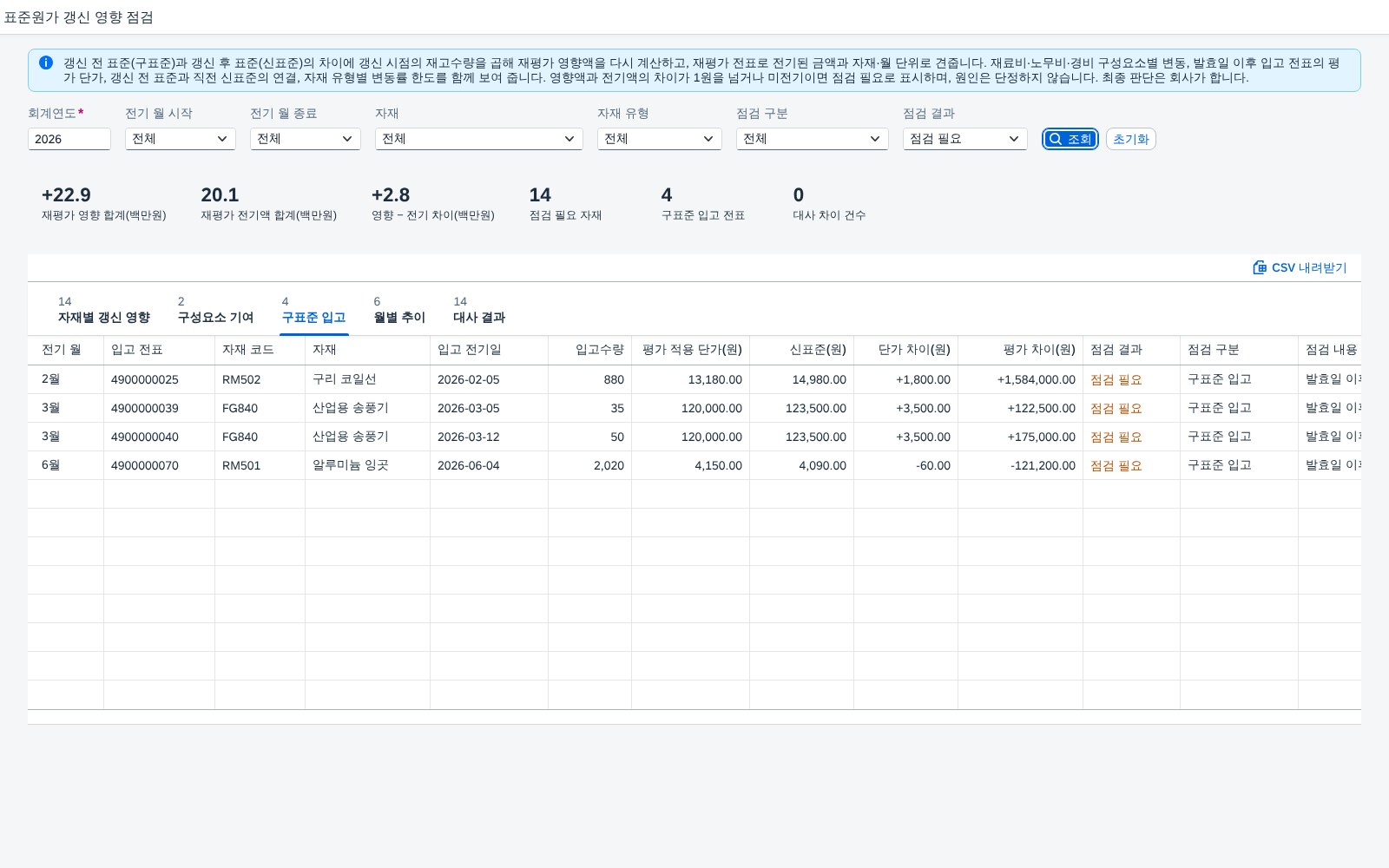The image size is (1389, 868).
Task: Select receipt document 4900000025
Action: click(x=145, y=379)
